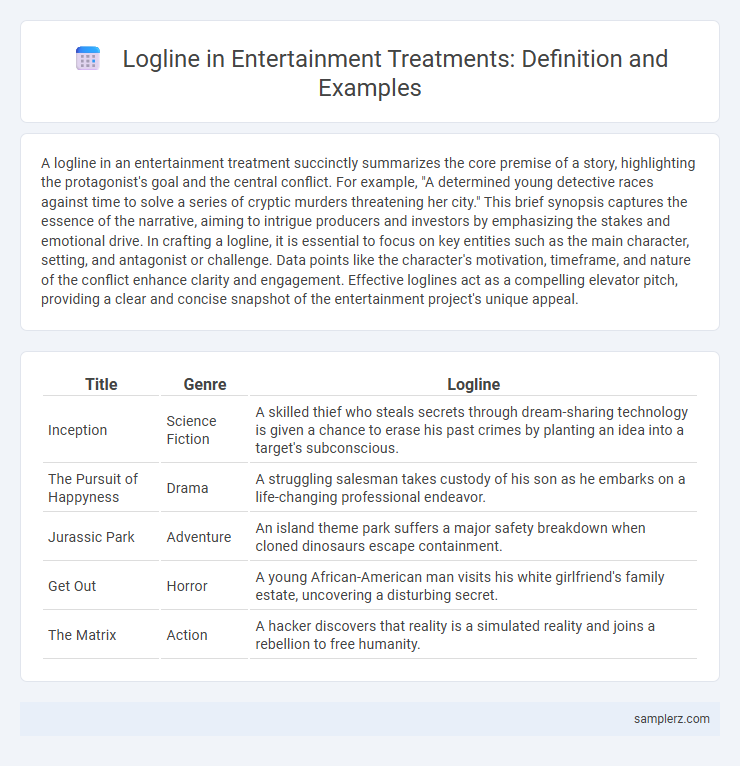This screenshot has height=766, width=740.
Task: Click the page title 'Logline in Entertainment Treatments'
Action: 395,73
